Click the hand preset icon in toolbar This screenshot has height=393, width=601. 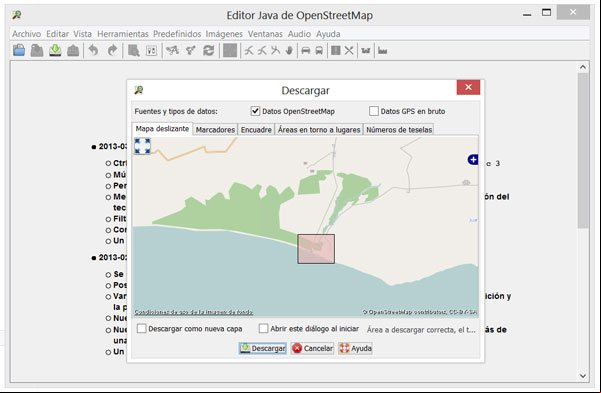289,50
